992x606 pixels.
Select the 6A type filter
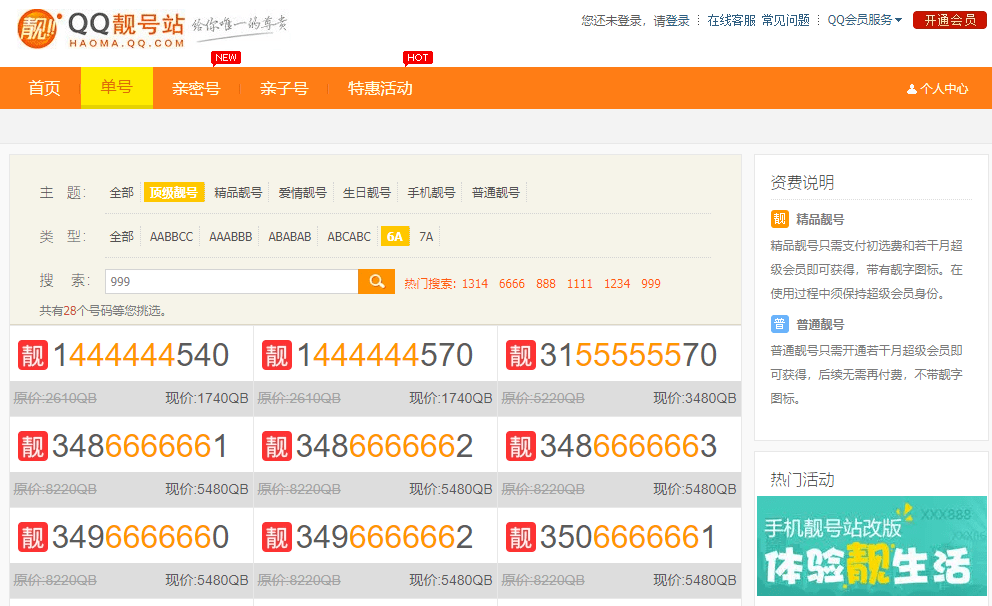point(394,236)
